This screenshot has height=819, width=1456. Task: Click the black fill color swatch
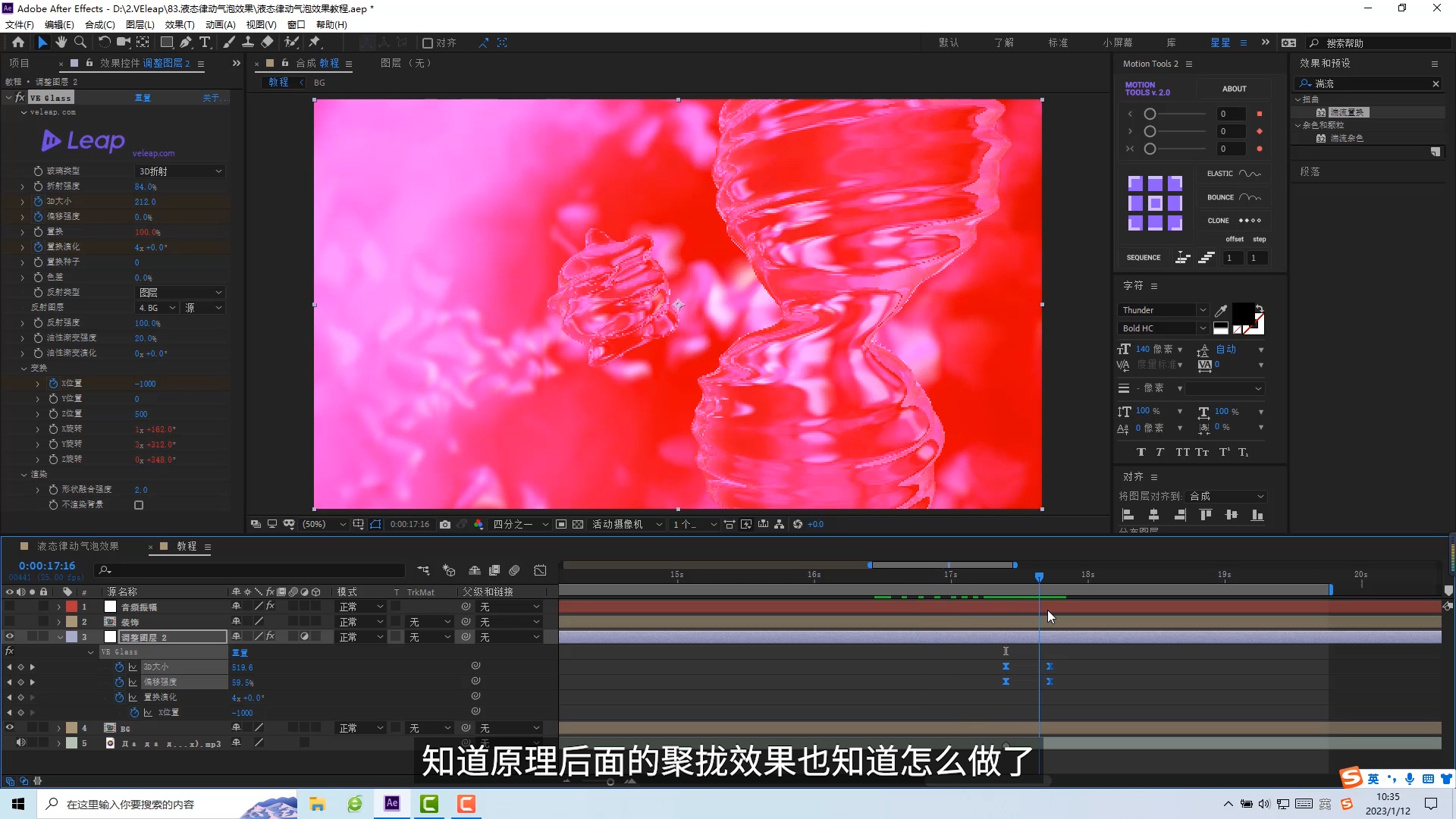[x=1242, y=313]
